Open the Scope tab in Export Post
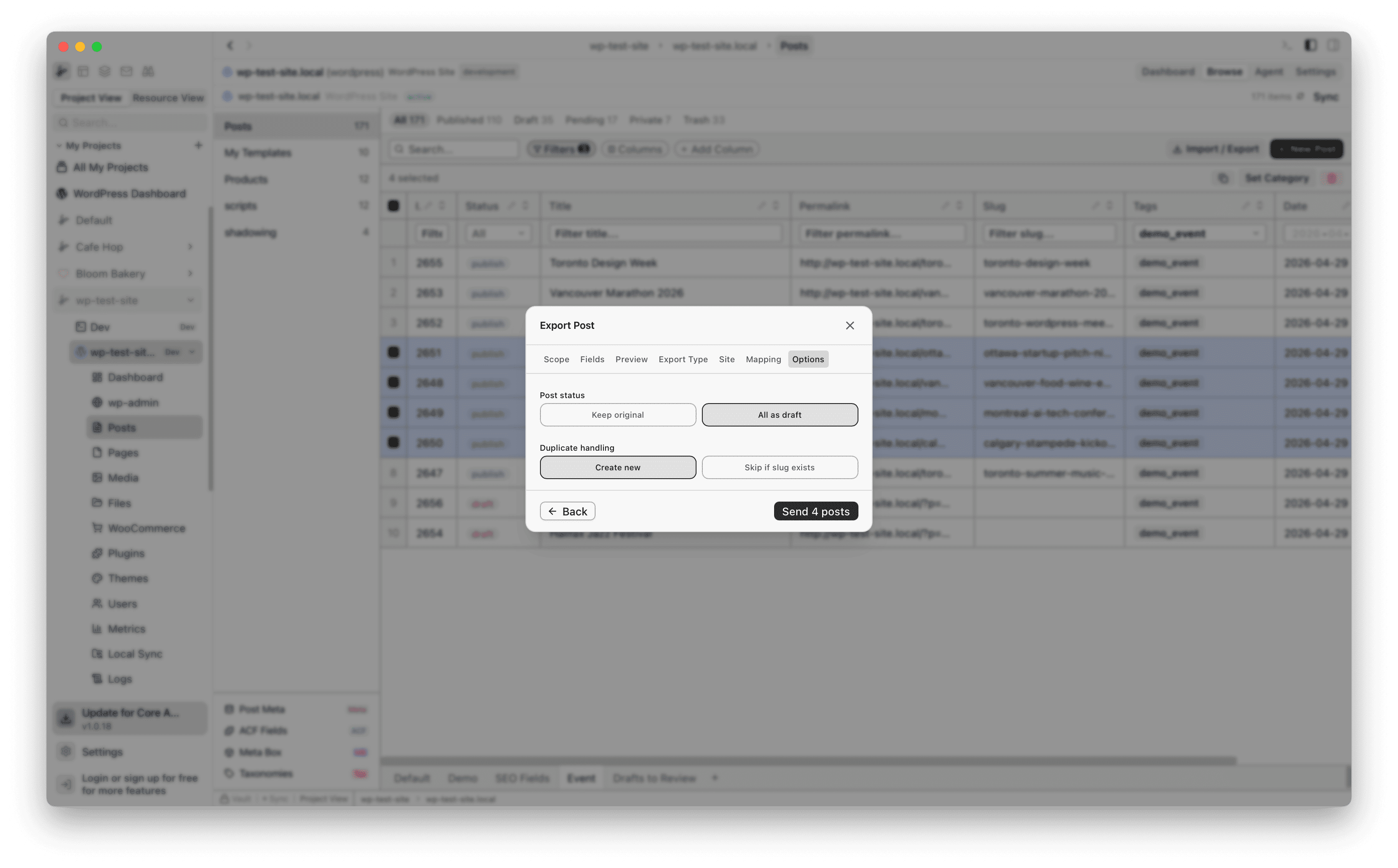The width and height of the screenshot is (1398, 868). pos(556,359)
